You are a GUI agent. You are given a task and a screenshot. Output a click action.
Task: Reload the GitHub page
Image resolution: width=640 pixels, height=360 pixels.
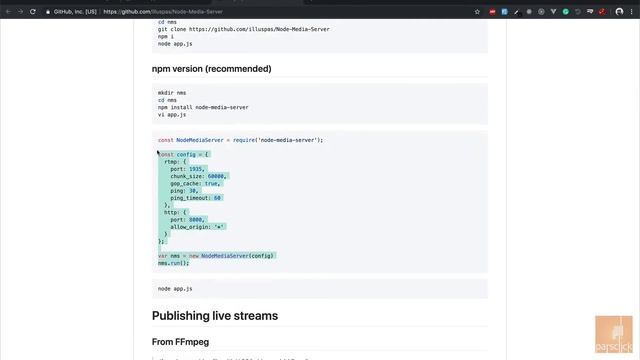33,12
